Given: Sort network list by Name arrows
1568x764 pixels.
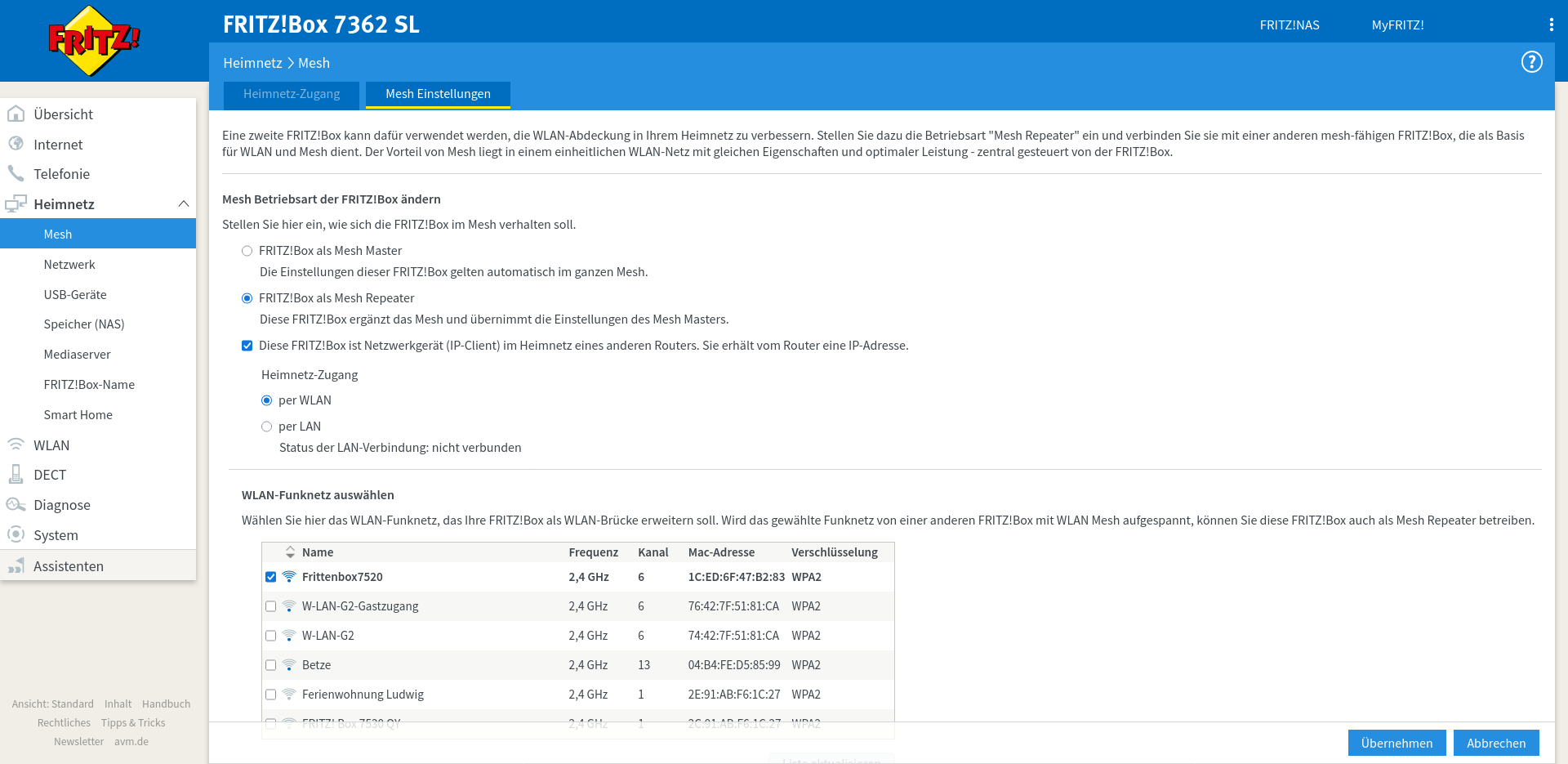Looking at the screenshot, I should click(290, 552).
